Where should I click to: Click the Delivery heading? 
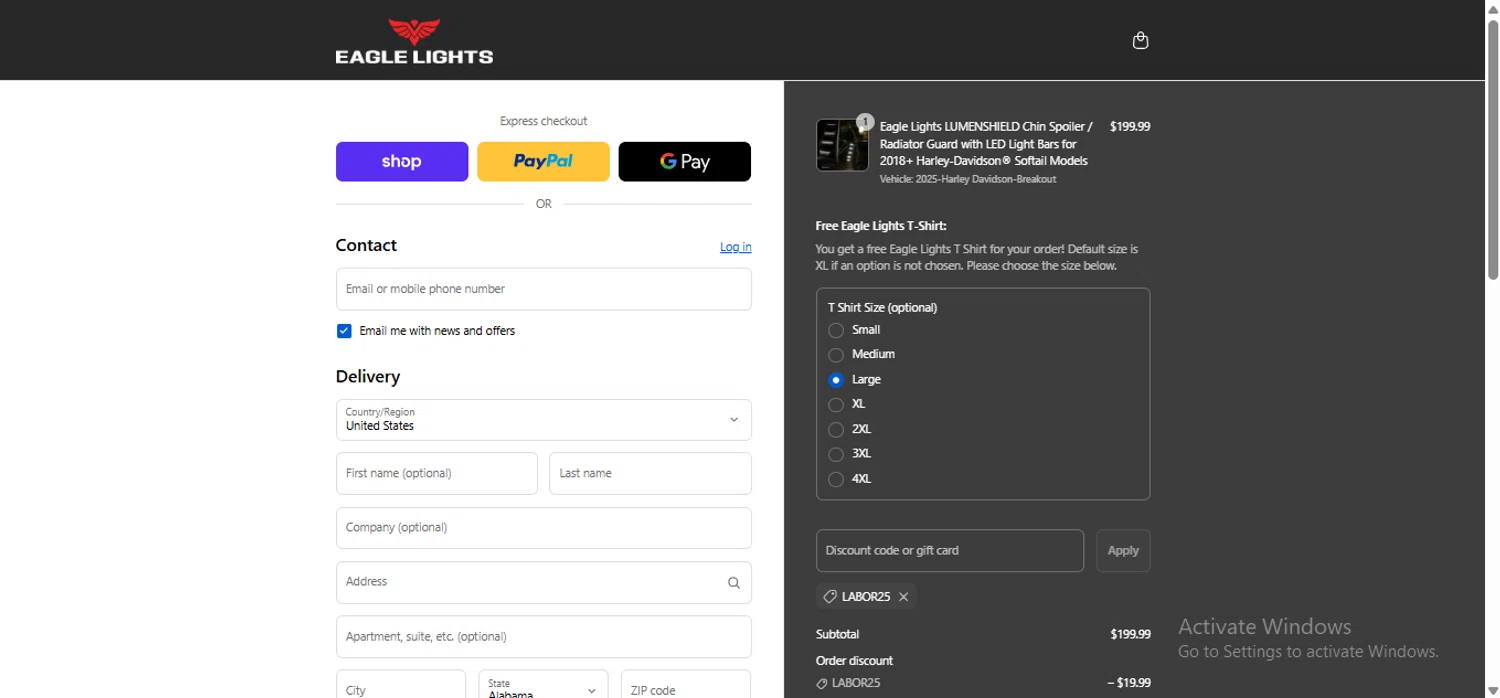pos(368,377)
